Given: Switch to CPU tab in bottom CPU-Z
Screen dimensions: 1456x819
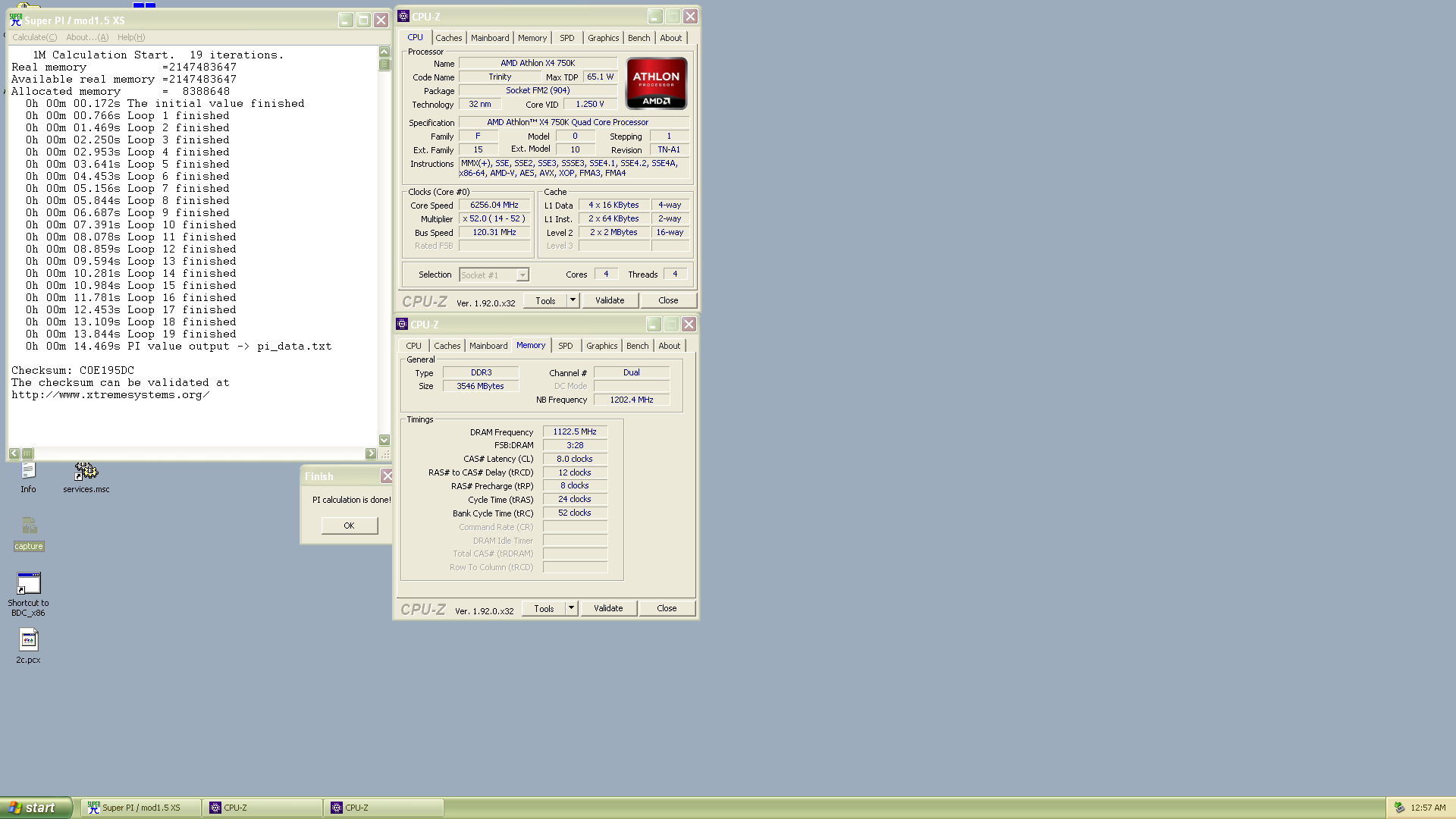Looking at the screenshot, I should 413,346.
